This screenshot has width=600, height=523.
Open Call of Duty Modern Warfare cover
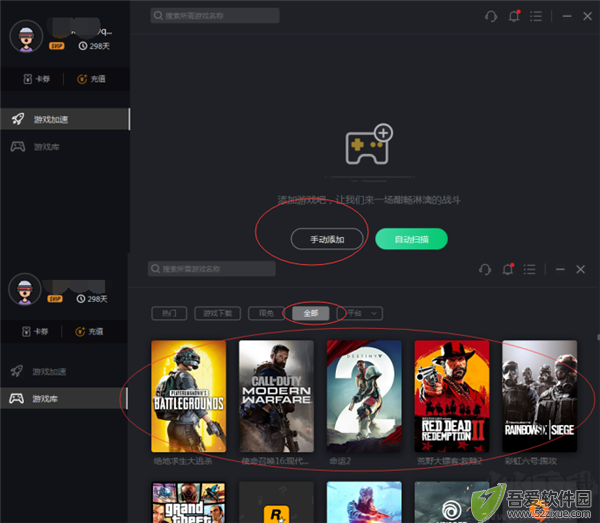(x=276, y=396)
